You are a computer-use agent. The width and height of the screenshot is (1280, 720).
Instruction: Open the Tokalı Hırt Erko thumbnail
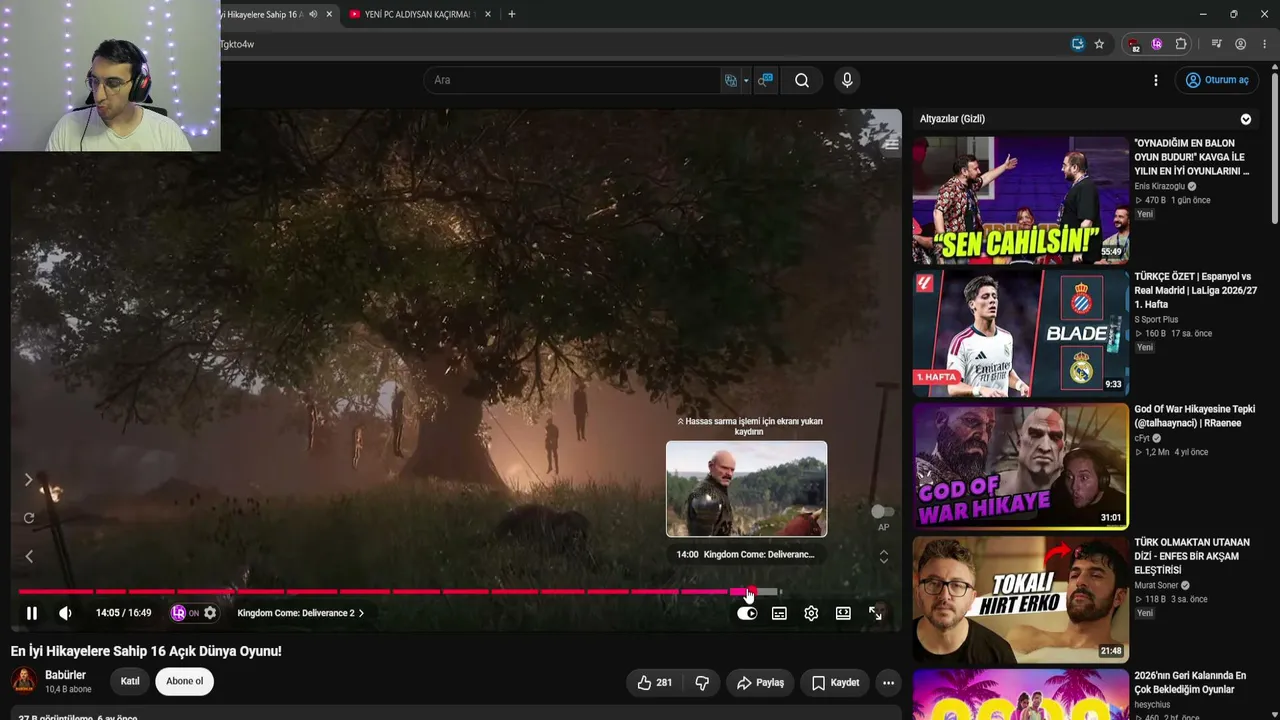tap(1020, 599)
